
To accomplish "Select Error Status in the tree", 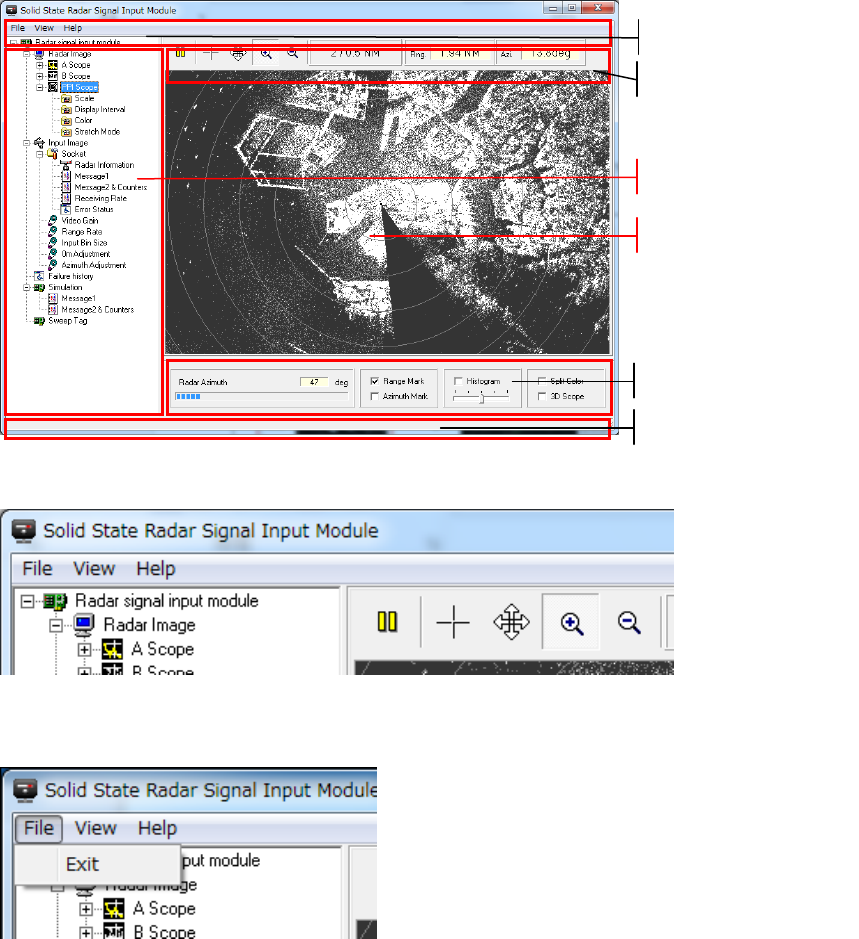I will coord(93,210).
